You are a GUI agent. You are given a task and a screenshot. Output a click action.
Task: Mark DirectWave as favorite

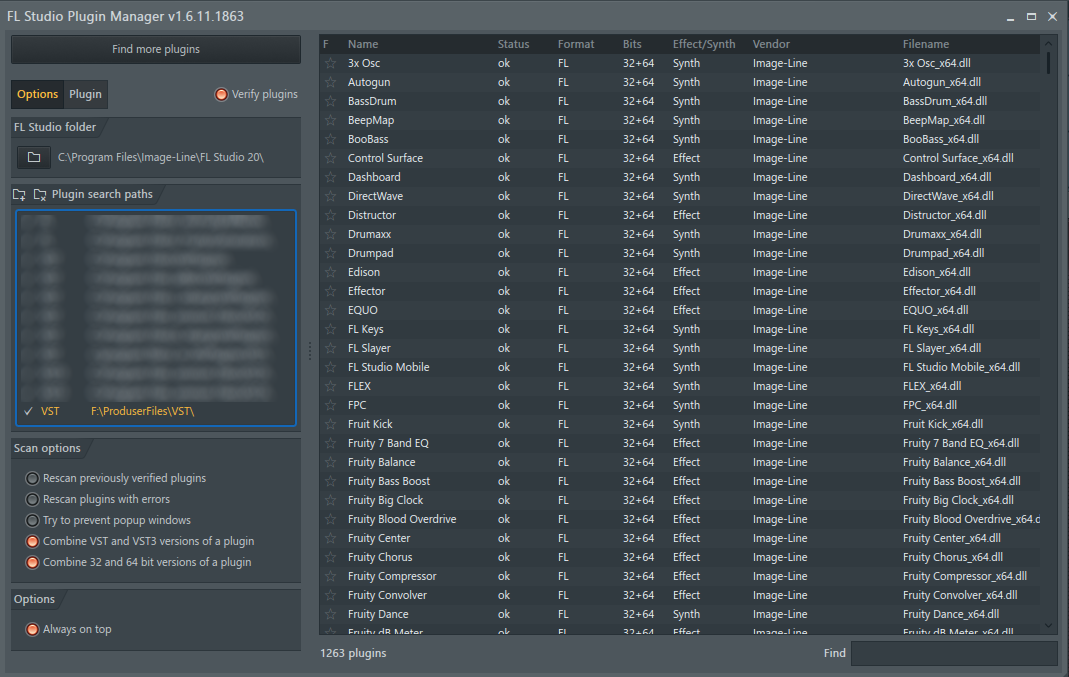pyautogui.click(x=331, y=196)
